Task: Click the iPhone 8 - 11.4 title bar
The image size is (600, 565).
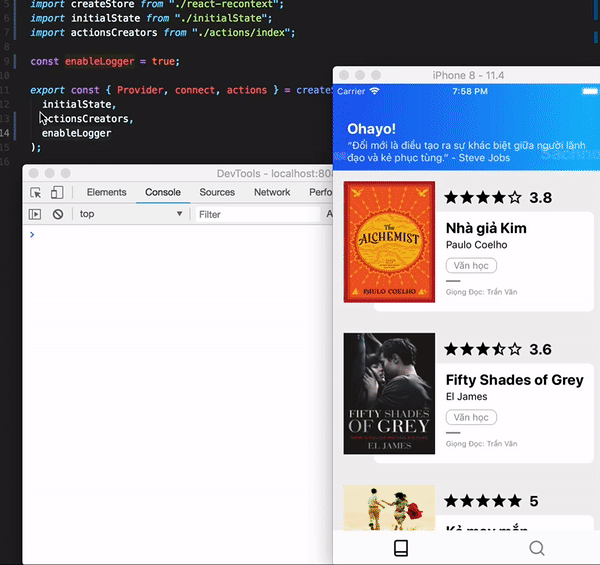Action: (x=468, y=75)
